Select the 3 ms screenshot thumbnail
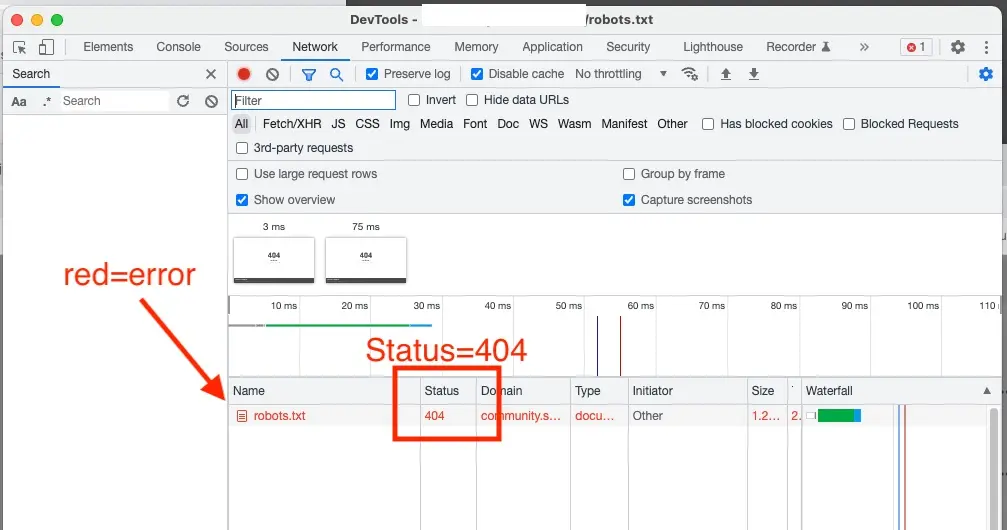 274,260
